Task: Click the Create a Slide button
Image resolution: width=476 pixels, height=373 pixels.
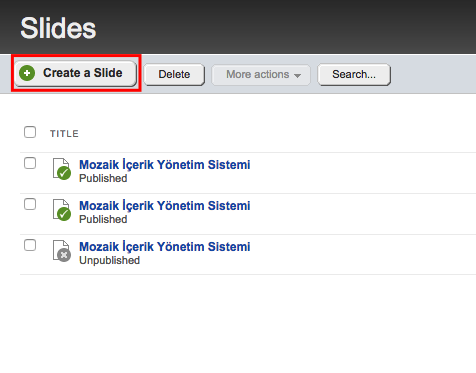Action: tap(76, 73)
